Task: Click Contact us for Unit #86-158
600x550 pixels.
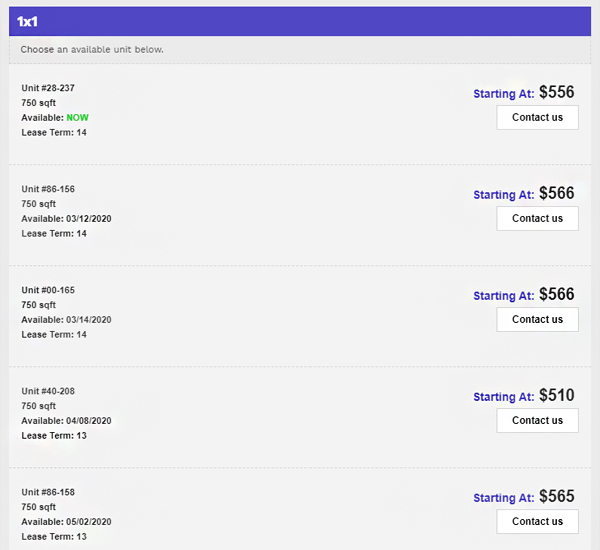Action: pos(537,522)
